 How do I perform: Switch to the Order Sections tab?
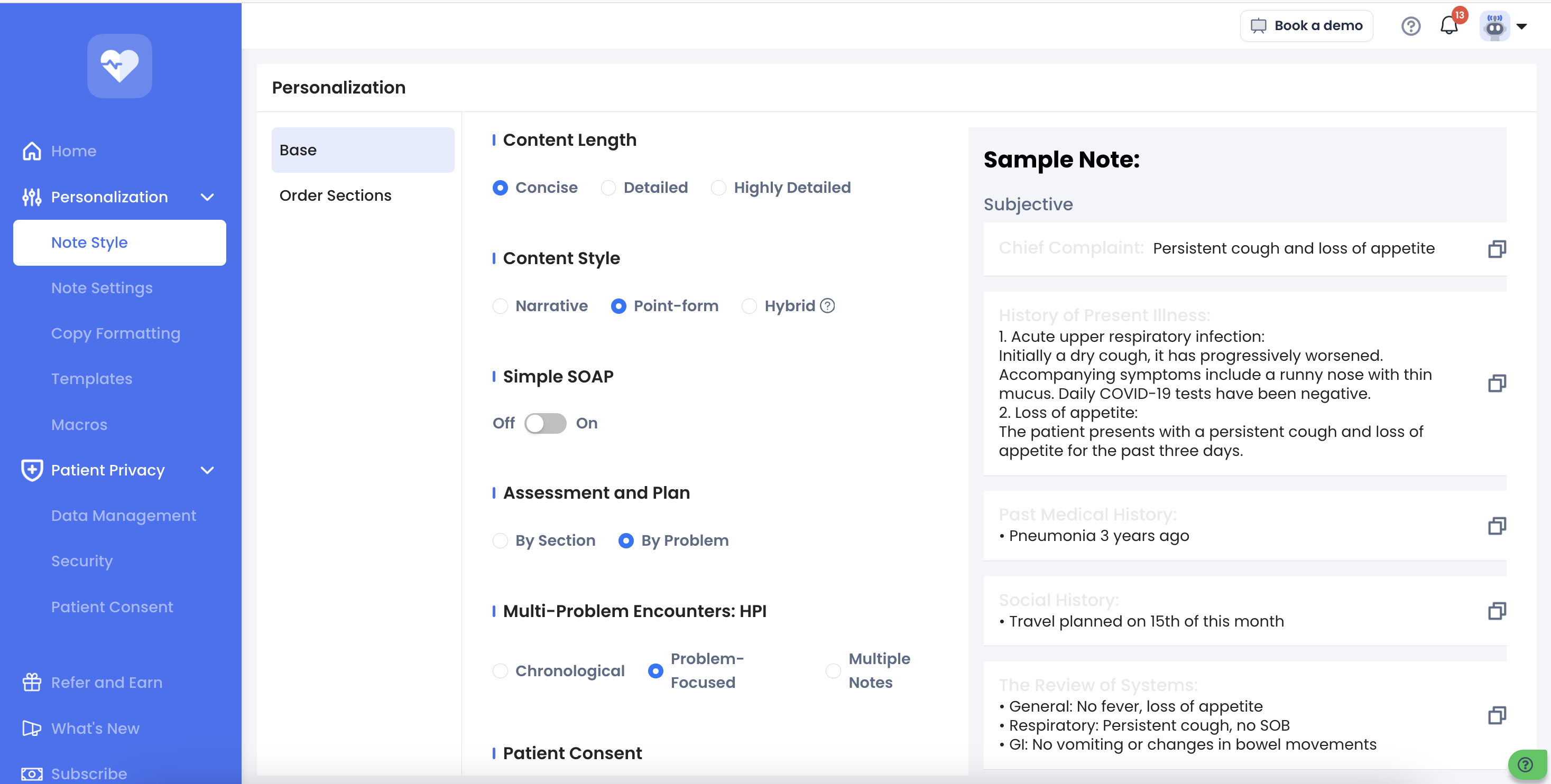point(335,195)
